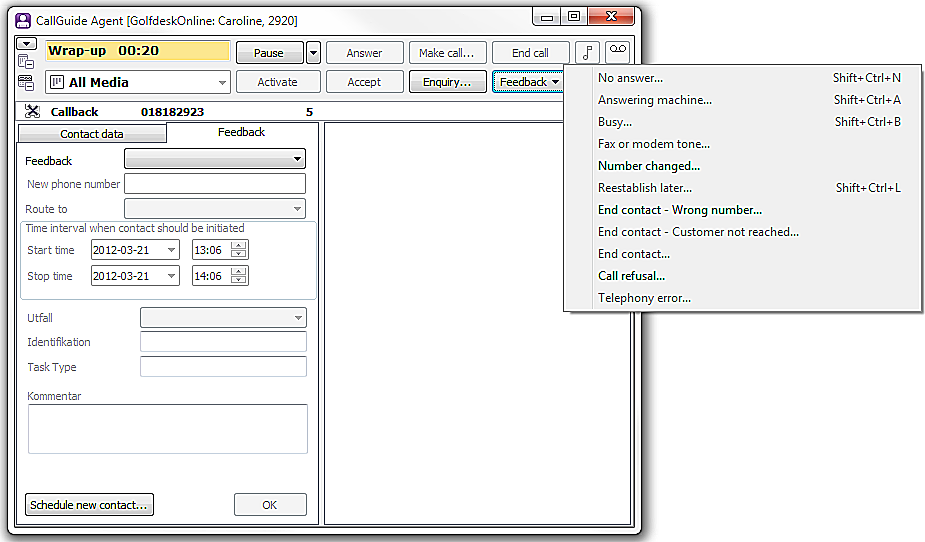Increase the Start time 13:06 spinner
The height and width of the screenshot is (542, 925).
pyautogui.click(x=238, y=245)
